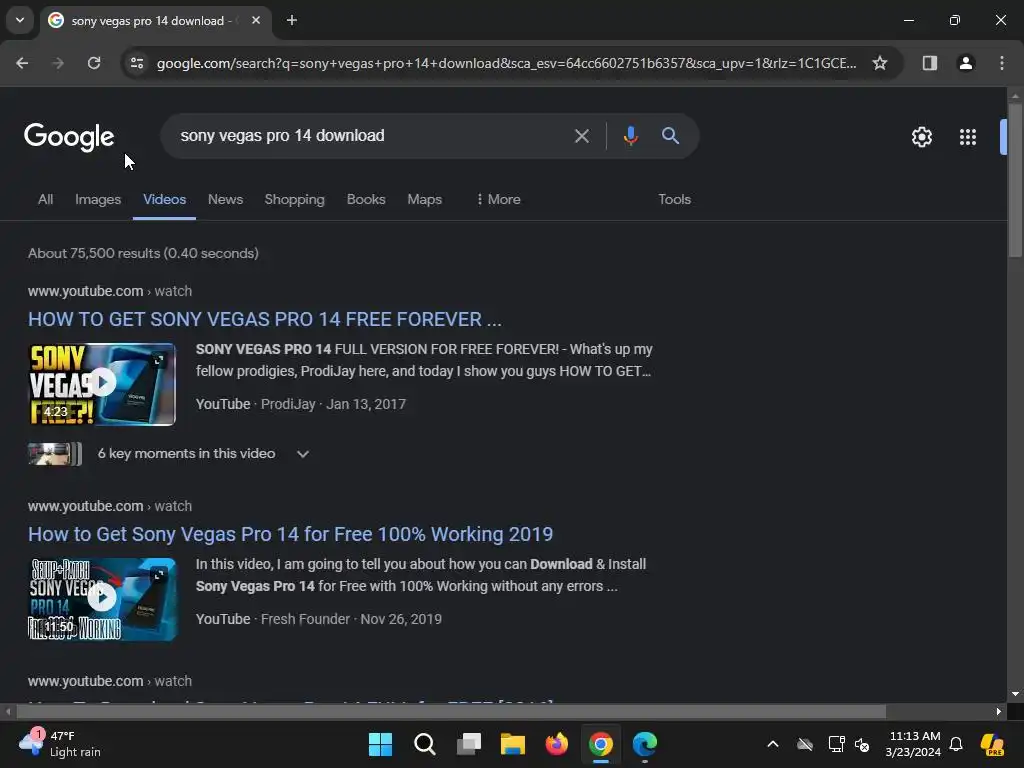The width and height of the screenshot is (1024, 768).
Task: Open the notifications bell
Action: (956, 744)
